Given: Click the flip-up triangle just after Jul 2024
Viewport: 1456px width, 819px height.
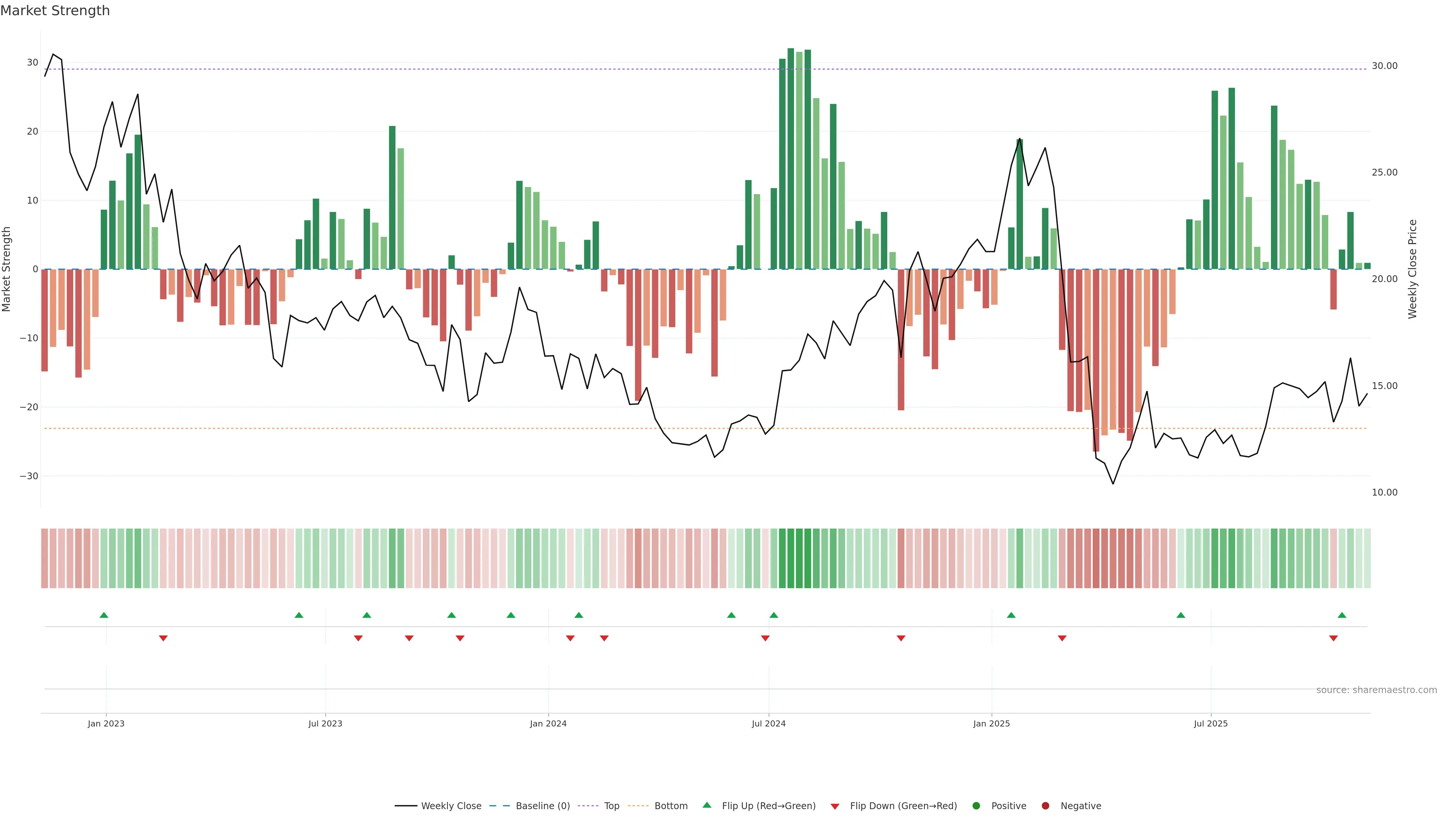Looking at the screenshot, I should click(774, 615).
